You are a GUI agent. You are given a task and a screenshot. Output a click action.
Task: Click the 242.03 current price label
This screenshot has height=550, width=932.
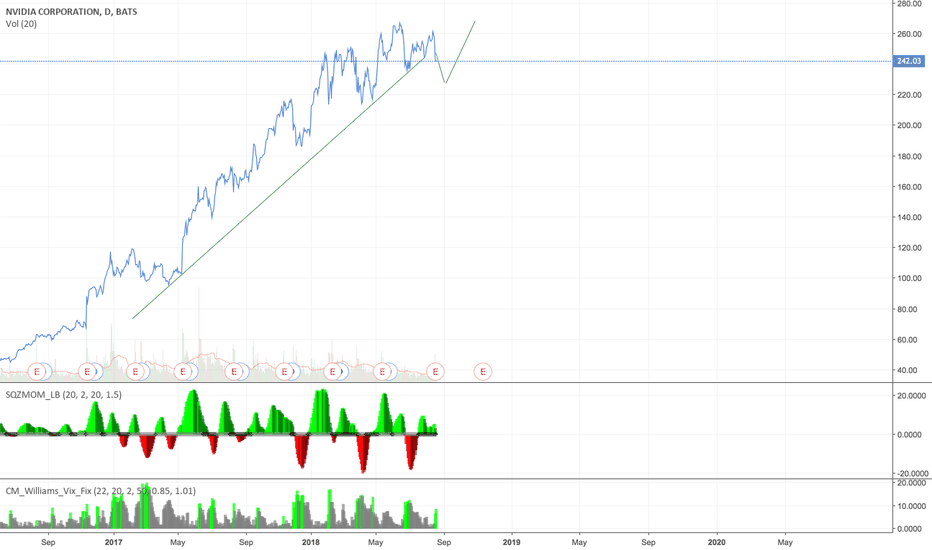point(909,61)
